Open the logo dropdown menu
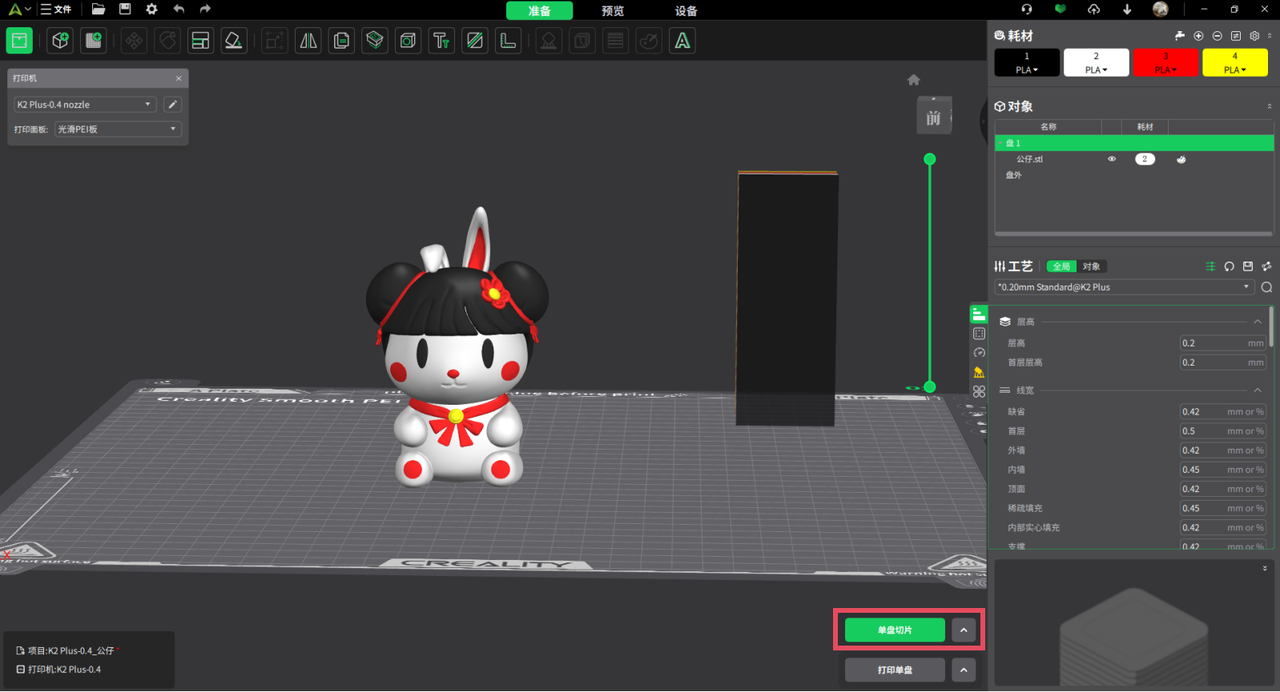 coord(19,9)
